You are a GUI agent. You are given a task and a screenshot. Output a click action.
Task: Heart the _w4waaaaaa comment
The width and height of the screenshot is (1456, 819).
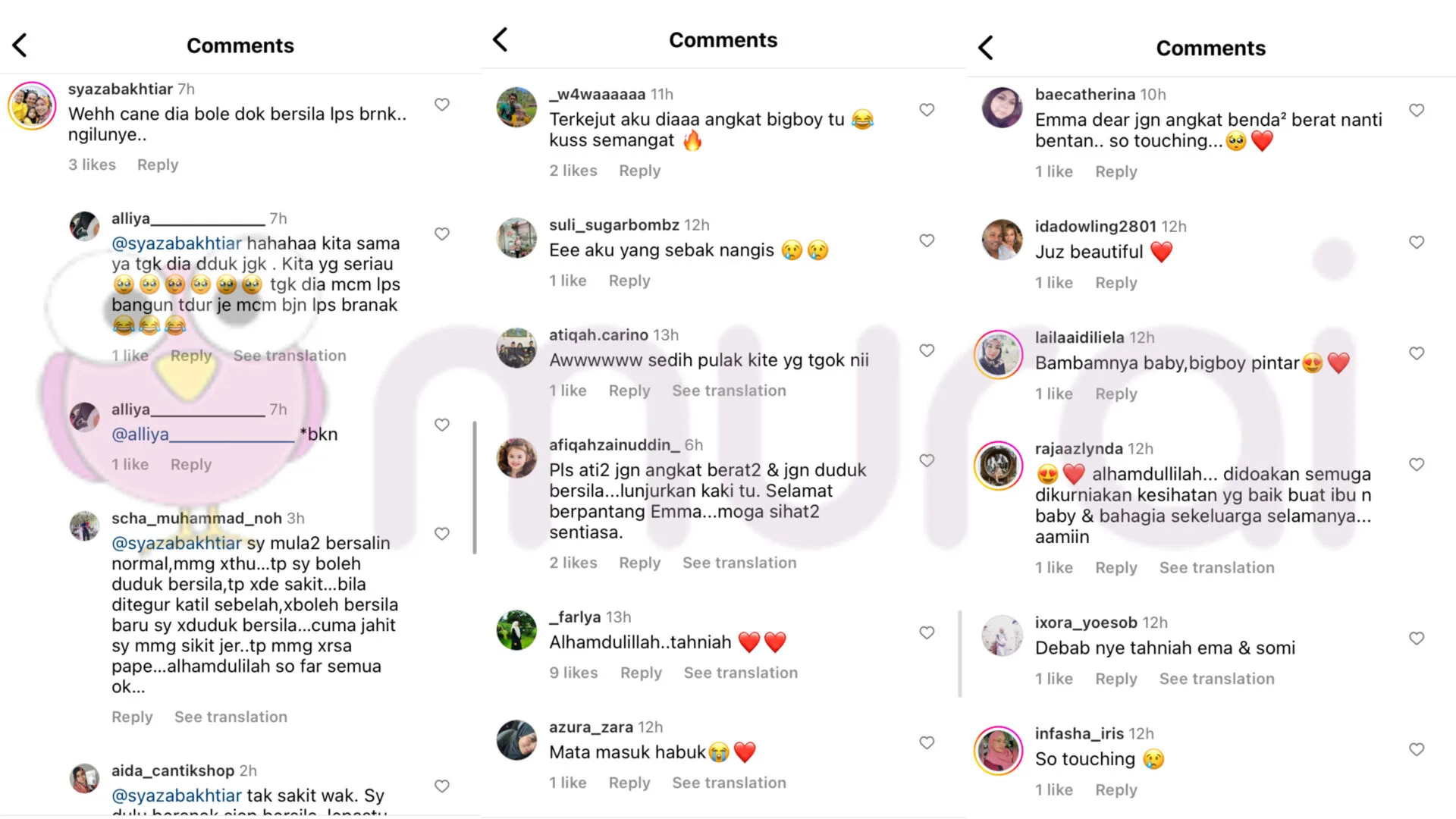[927, 110]
